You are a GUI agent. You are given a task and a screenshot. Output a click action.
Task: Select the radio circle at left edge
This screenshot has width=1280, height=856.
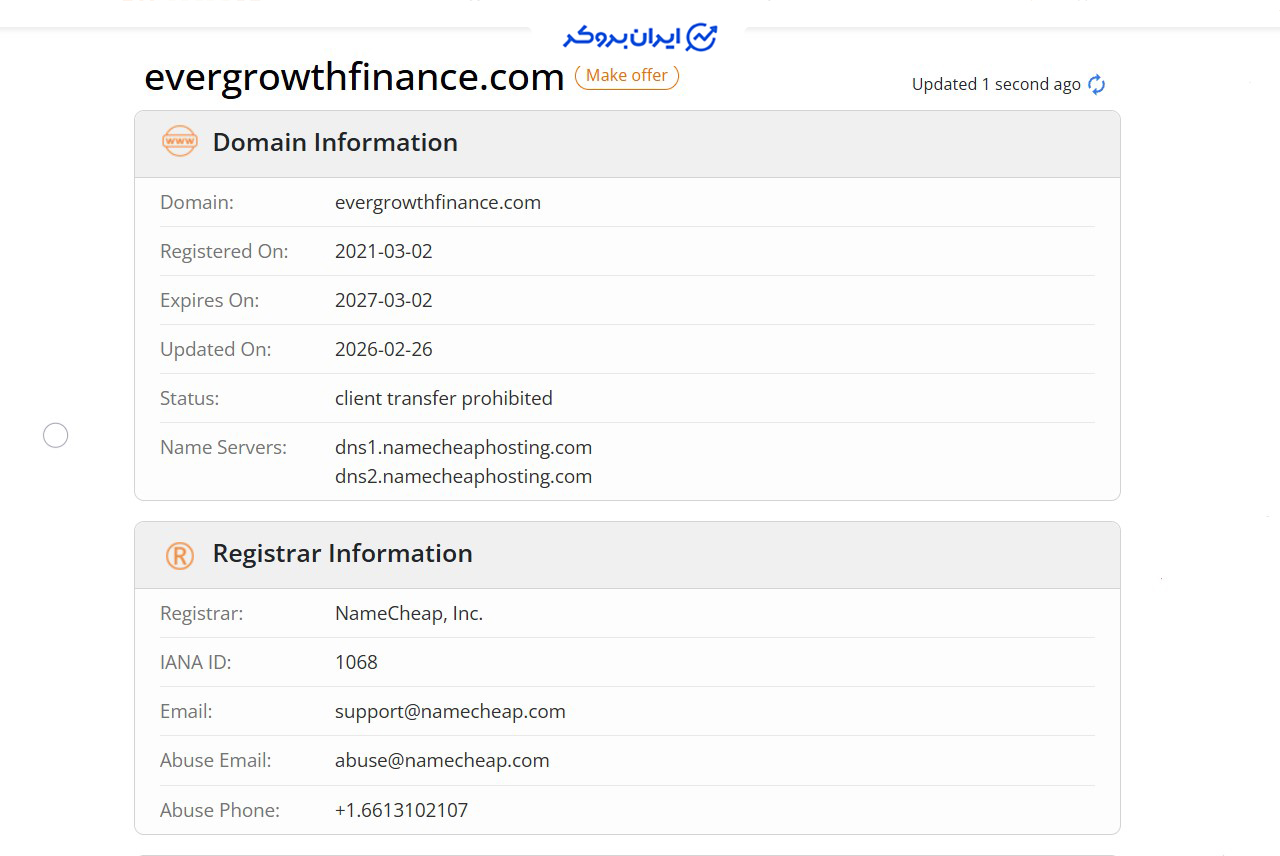point(56,435)
